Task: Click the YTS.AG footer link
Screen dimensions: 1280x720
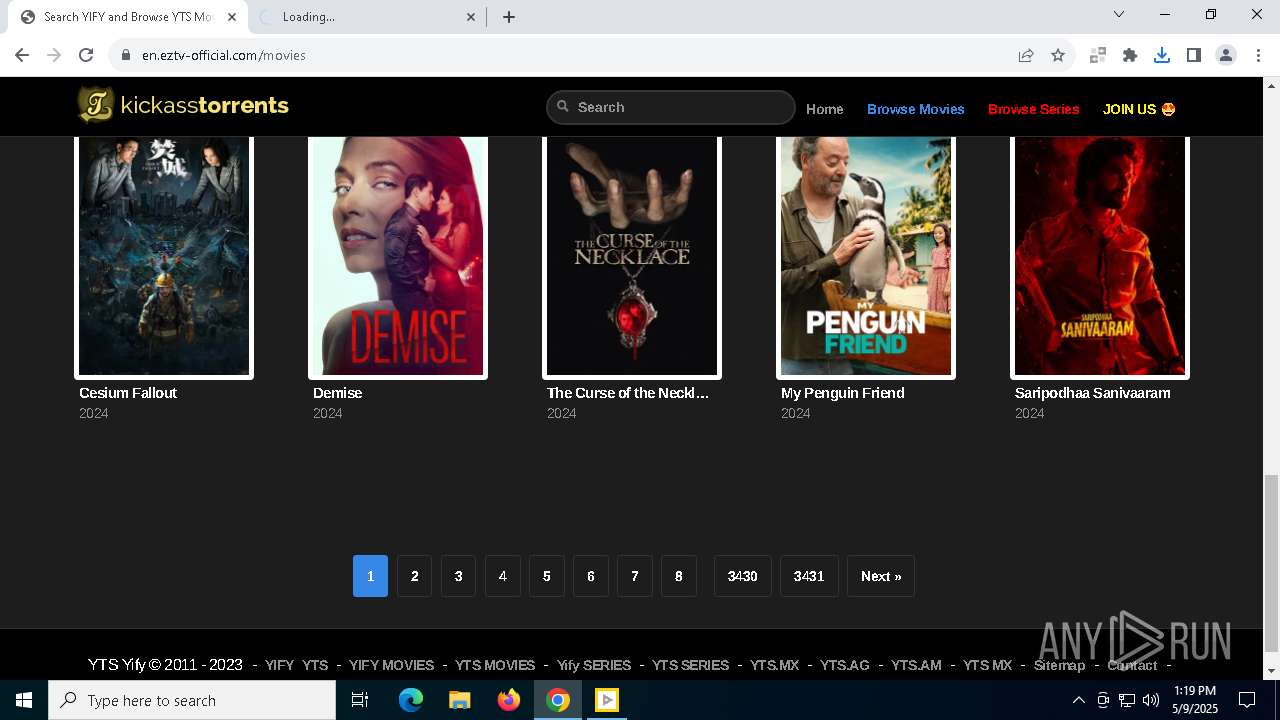Action: pyautogui.click(x=845, y=665)
